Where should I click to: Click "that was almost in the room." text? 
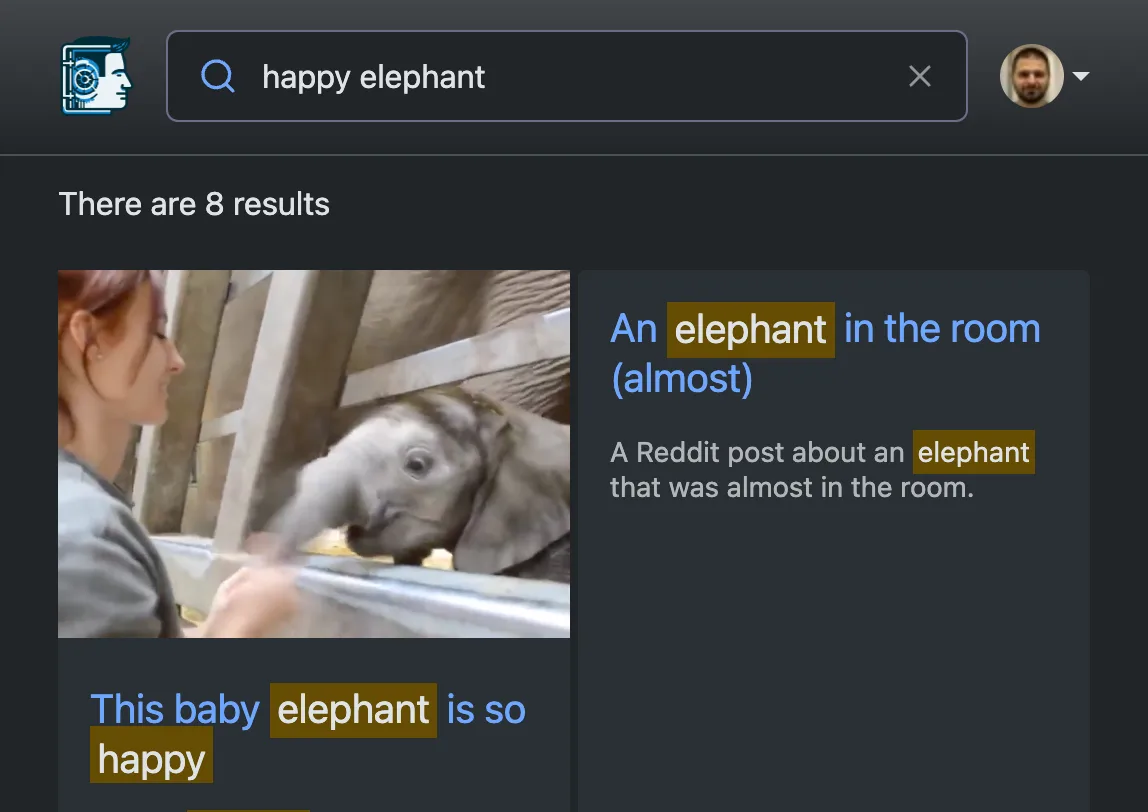coord(791,489)
